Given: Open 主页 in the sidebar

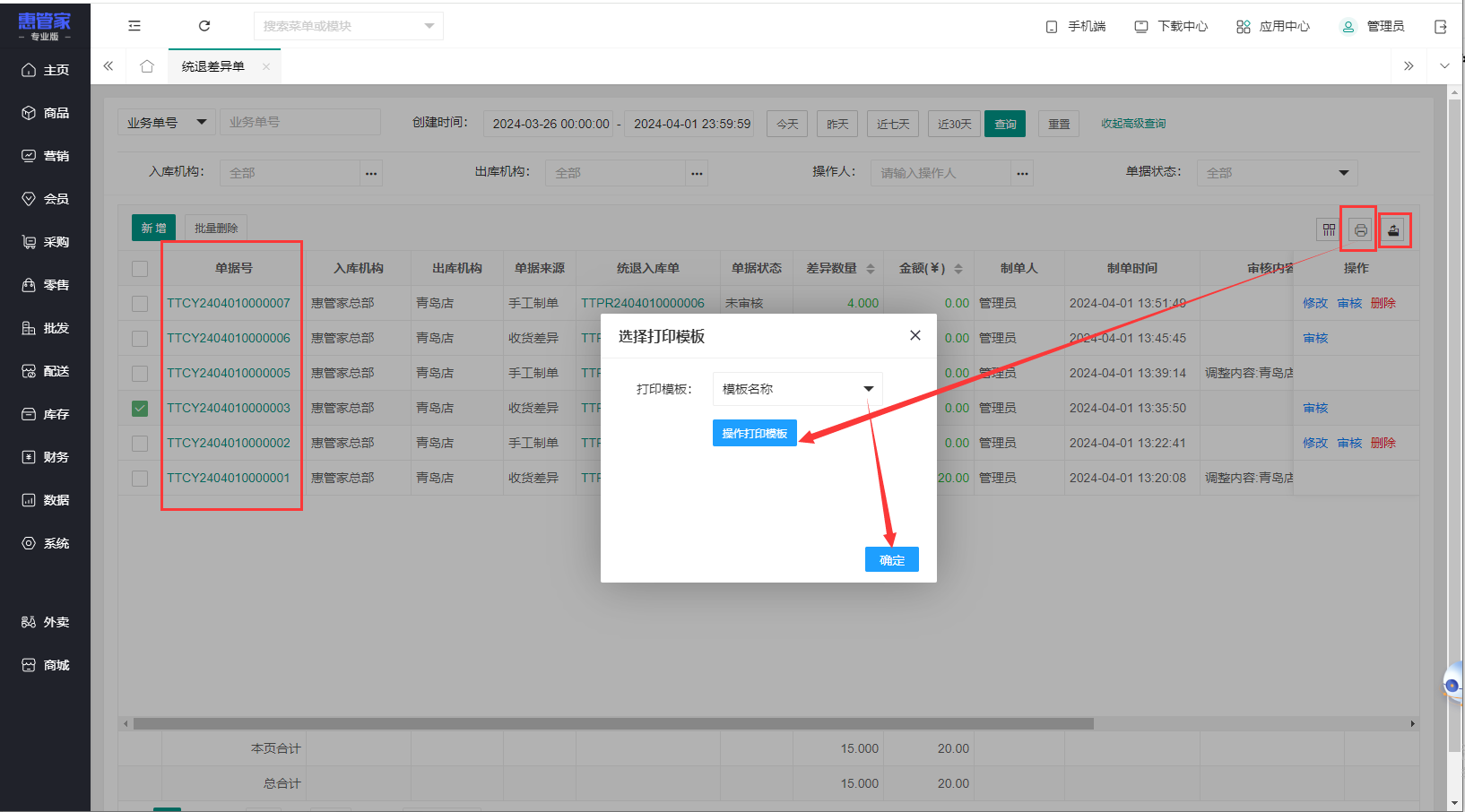Looking at the screenshot, I should [x=45, y=70].
